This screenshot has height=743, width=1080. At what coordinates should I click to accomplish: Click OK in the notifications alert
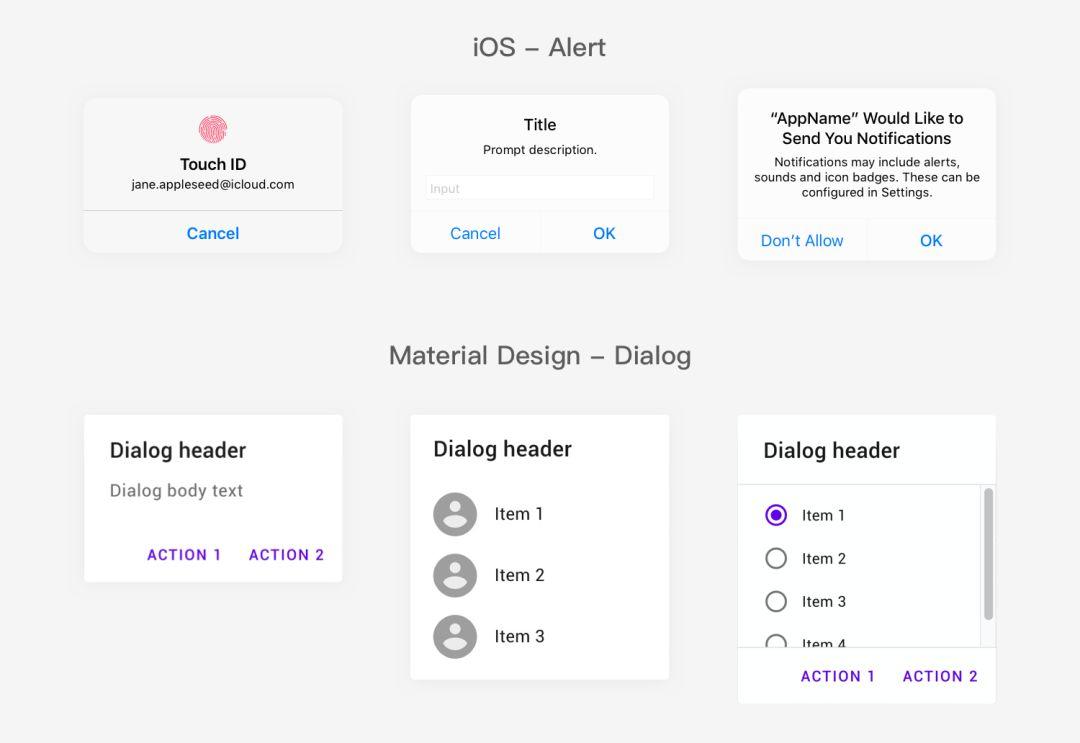click(931, 240)
